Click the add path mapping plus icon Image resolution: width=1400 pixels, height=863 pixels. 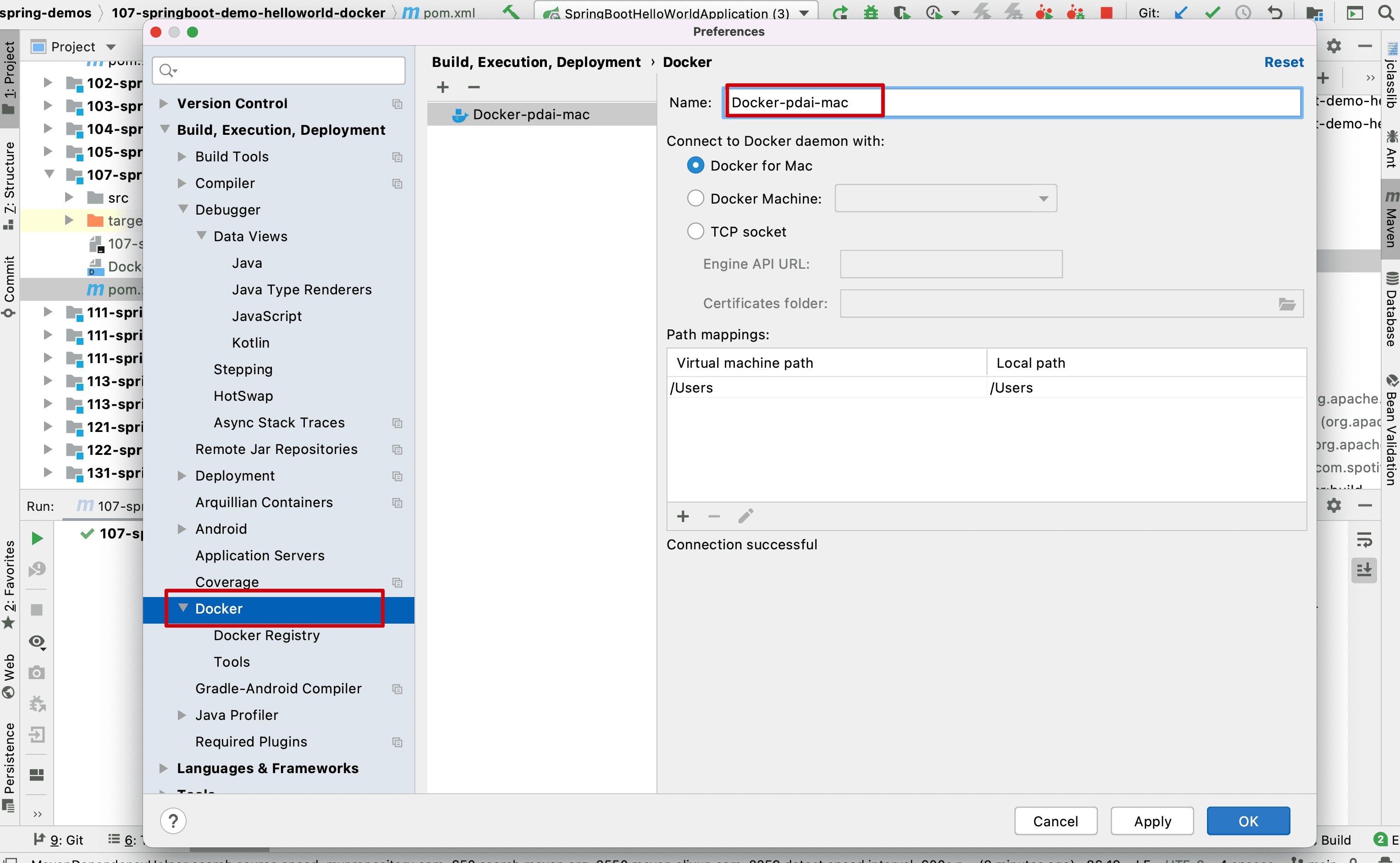(x=683, y=516)
